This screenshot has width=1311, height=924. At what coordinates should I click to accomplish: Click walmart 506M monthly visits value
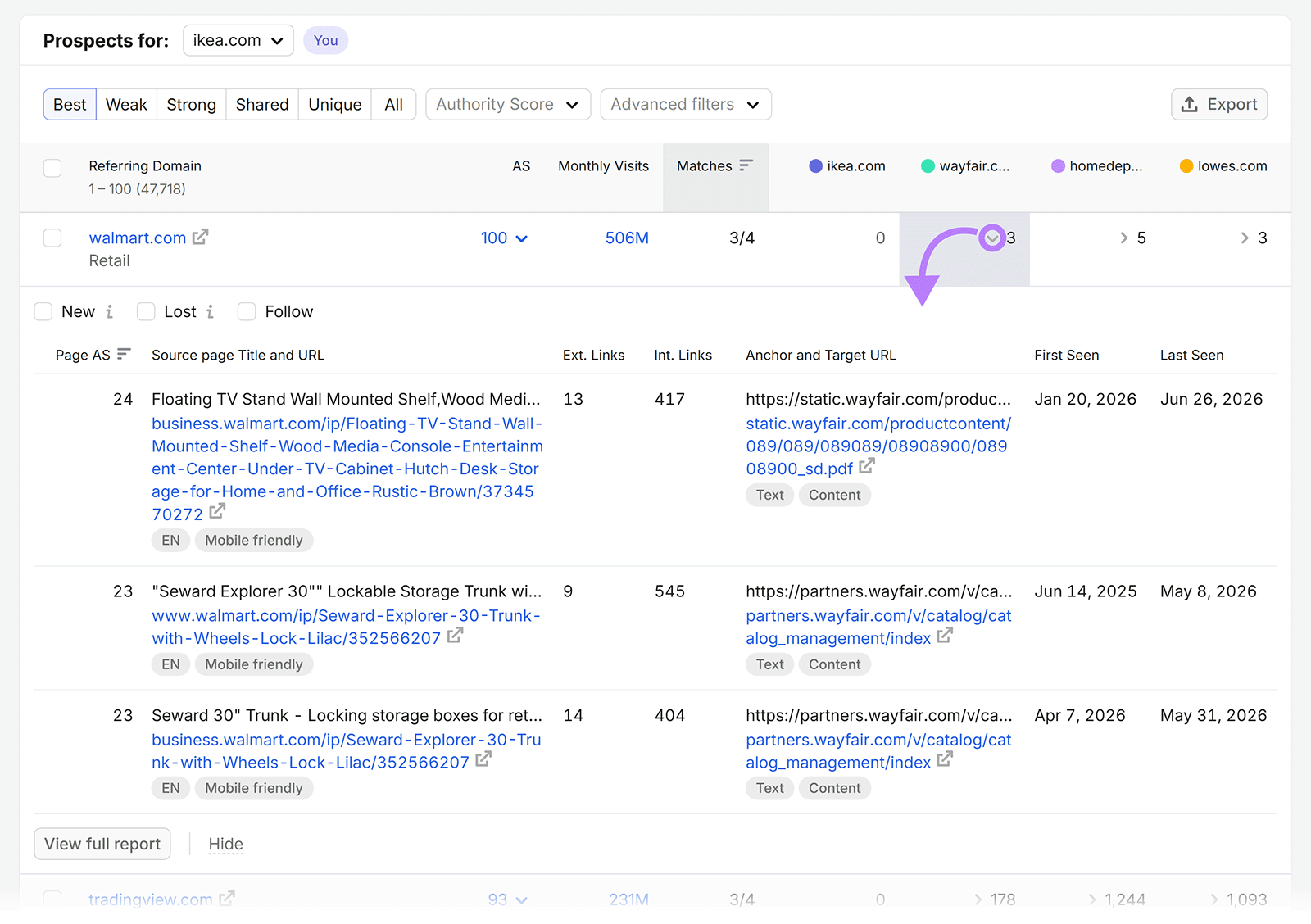pos(627,238)
